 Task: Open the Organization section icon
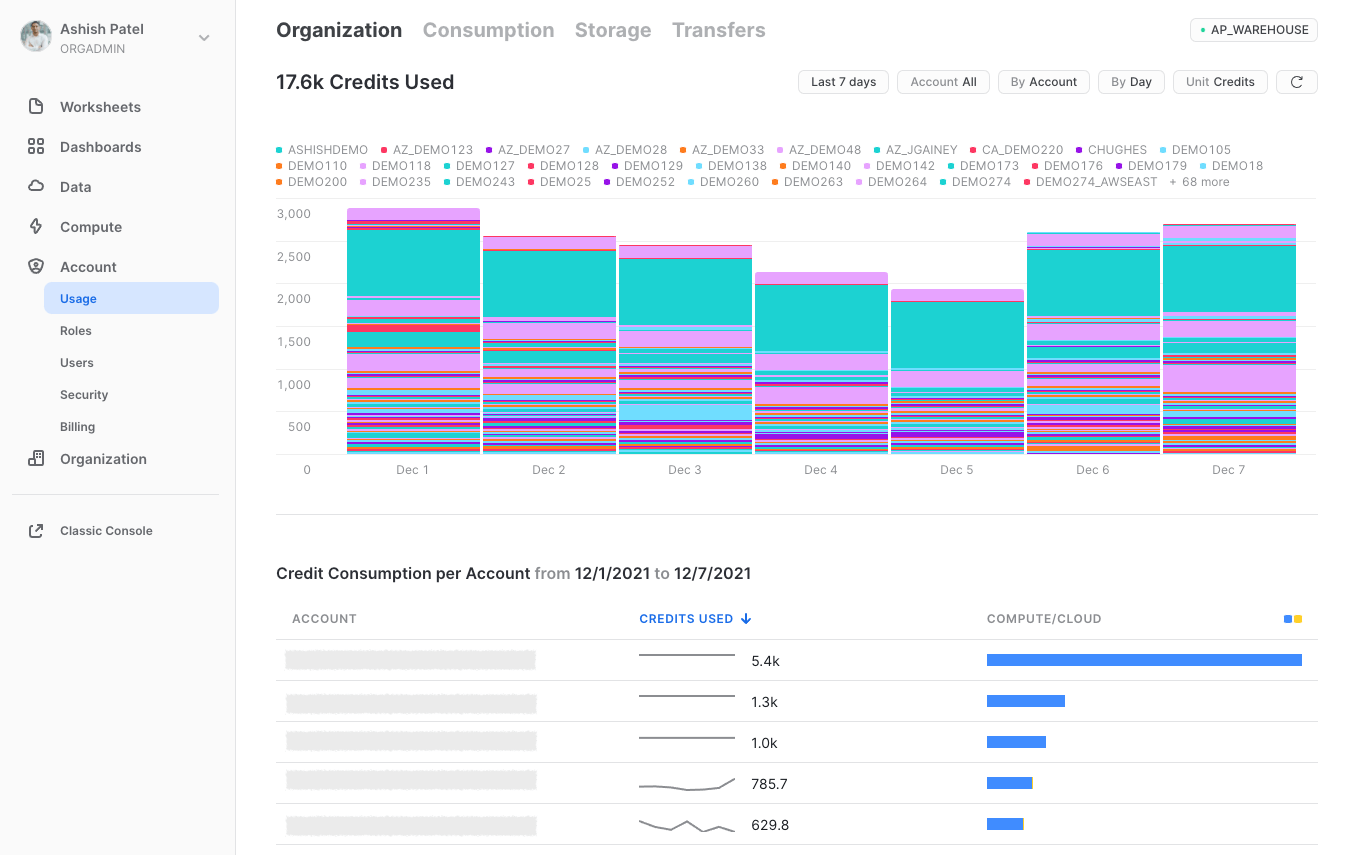point(36,458)
